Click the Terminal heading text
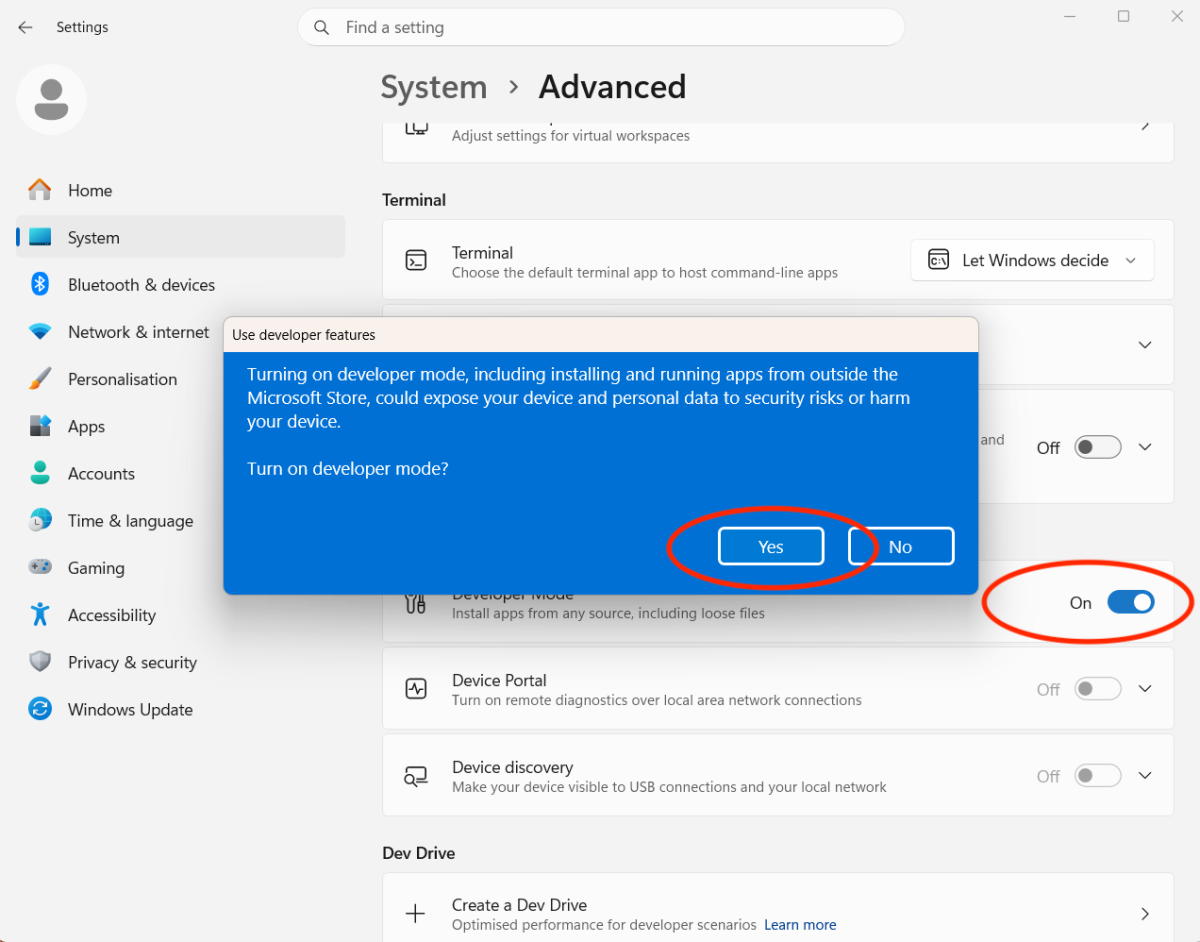 [x=414, y=200]
